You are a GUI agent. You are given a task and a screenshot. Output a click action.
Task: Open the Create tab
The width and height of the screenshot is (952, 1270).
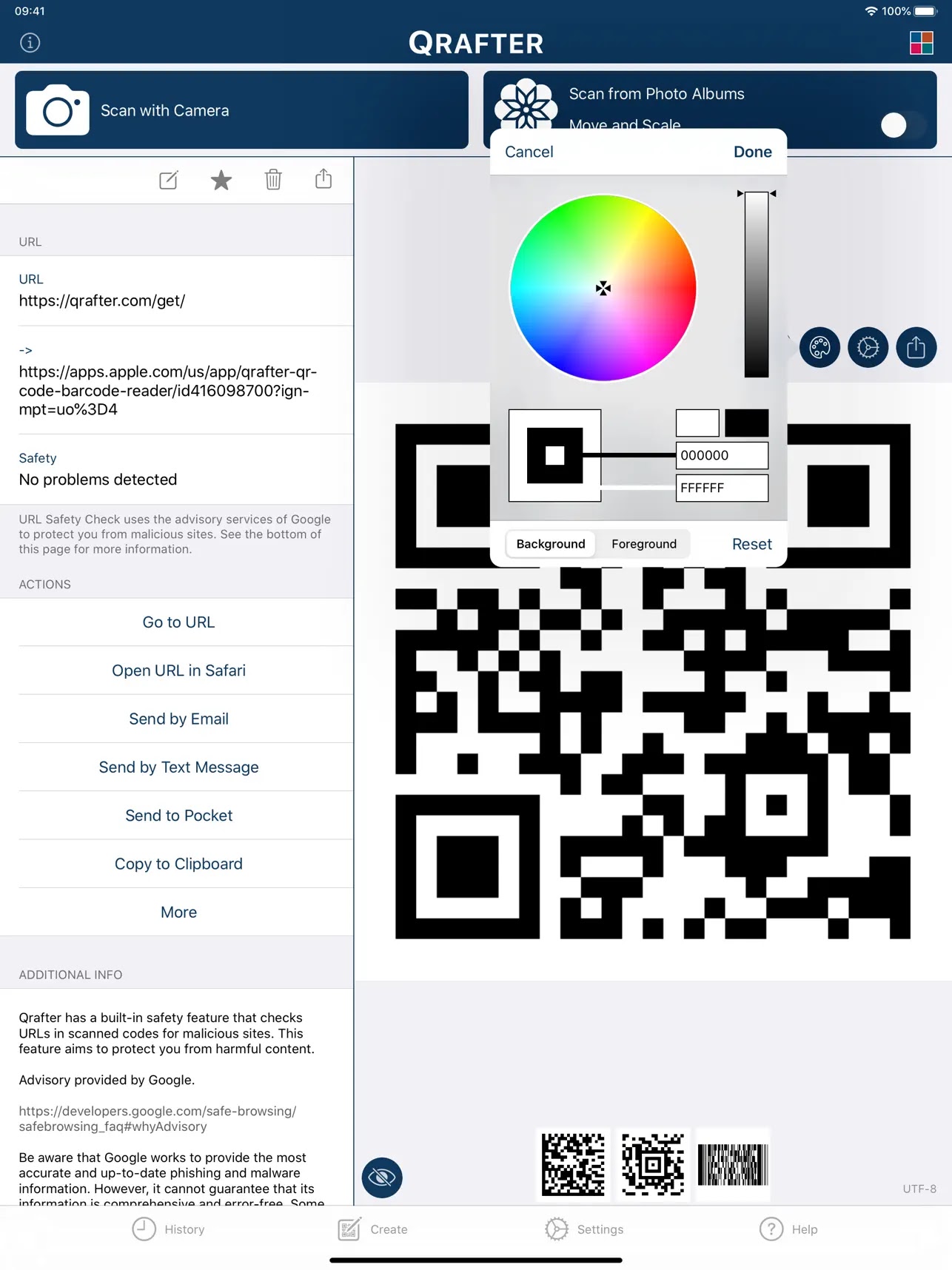pos(372,1229)
